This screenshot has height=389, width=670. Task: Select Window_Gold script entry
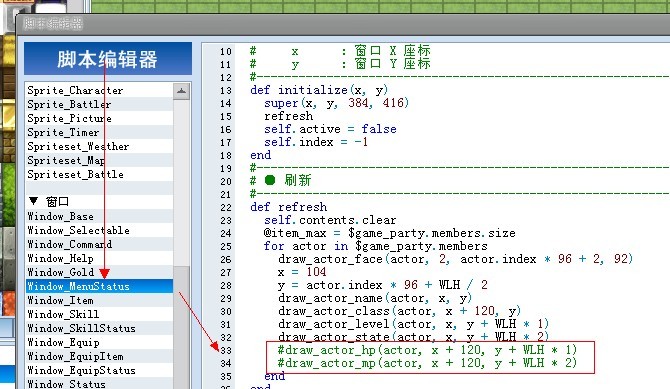(99, 272)
